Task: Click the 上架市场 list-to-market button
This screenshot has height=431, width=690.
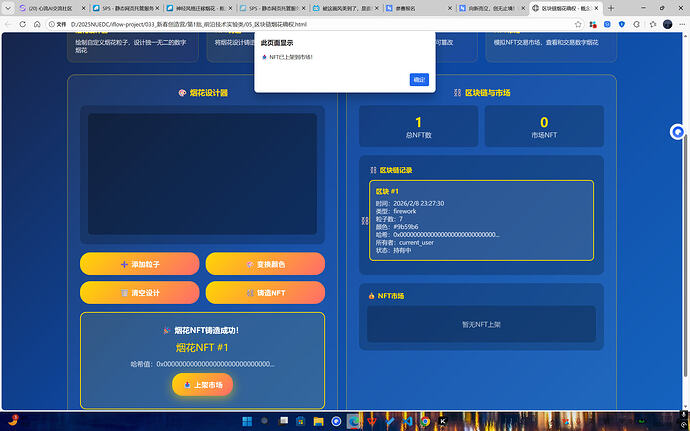Action: (203, 385)
